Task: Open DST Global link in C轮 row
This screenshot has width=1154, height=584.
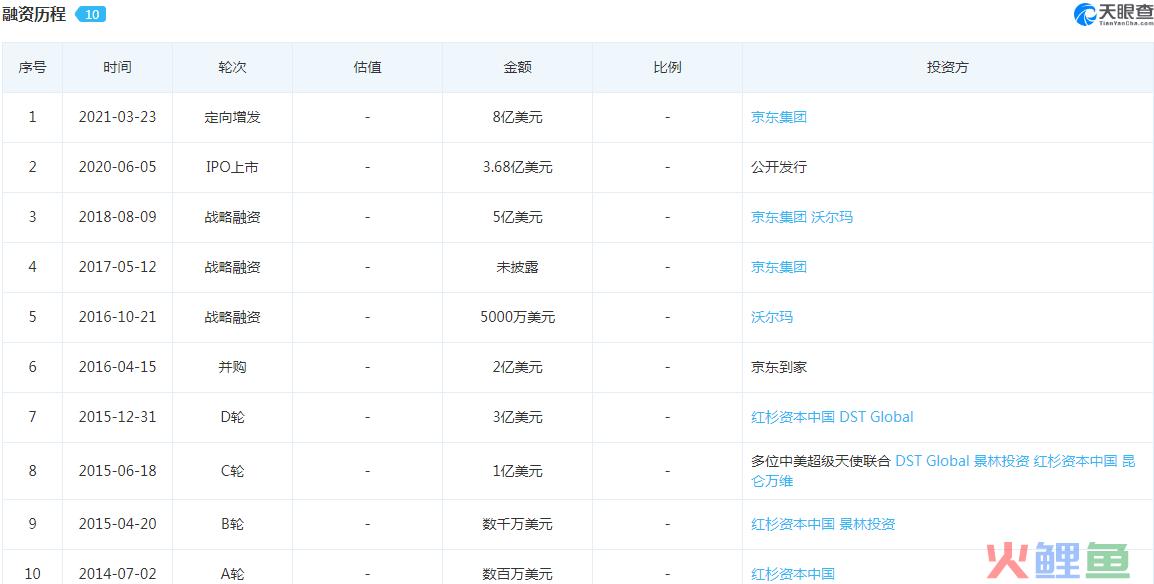Action: pos(932,461)
